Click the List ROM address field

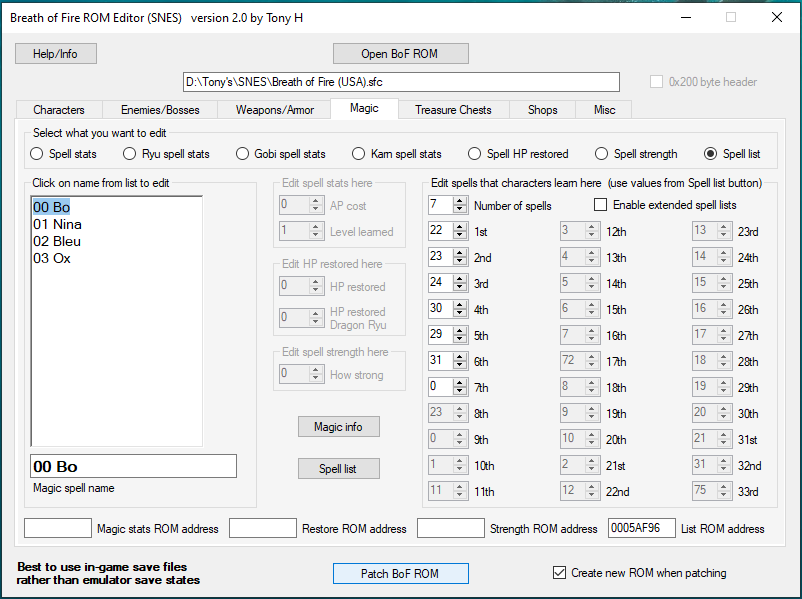point(641,528)
